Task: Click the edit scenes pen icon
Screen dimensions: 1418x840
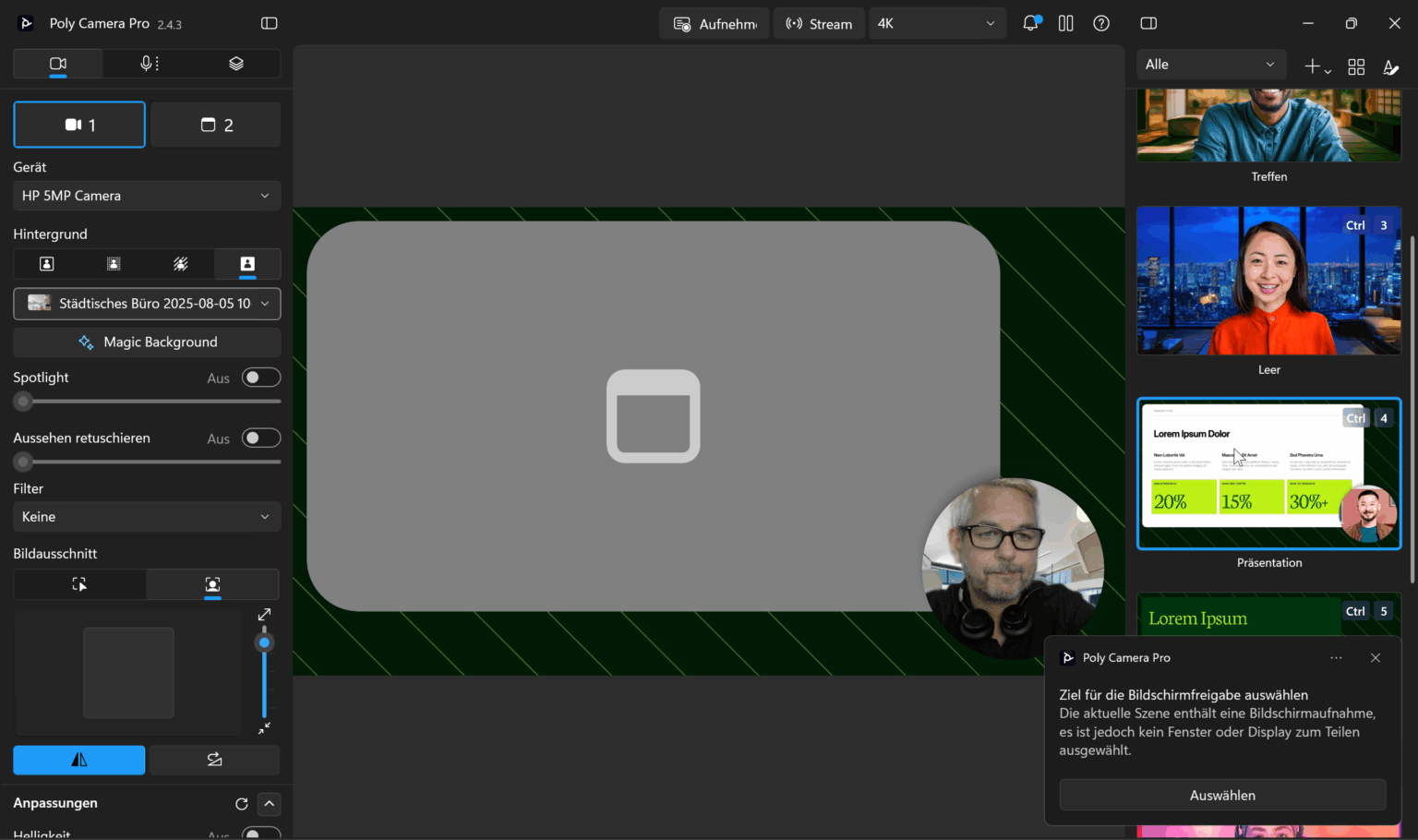Action: coord(1390,66)
